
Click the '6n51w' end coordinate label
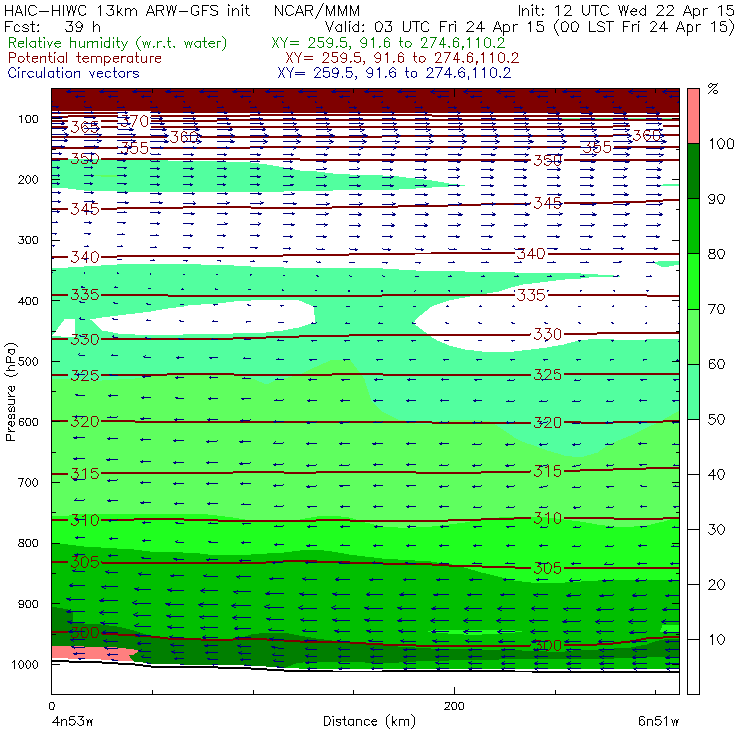coord(658,722)
